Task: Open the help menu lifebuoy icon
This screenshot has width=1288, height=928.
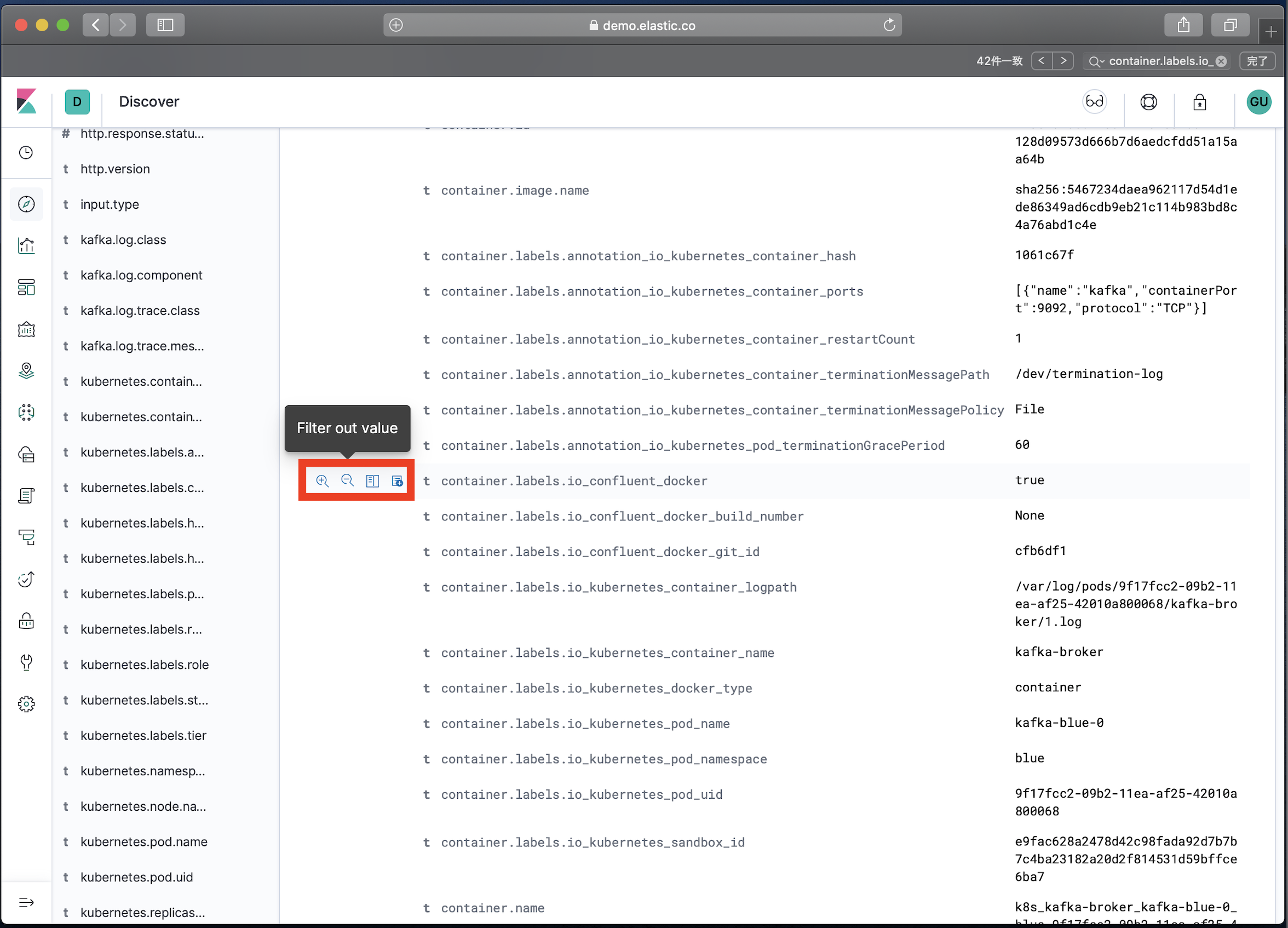Action: [1148, 102]
